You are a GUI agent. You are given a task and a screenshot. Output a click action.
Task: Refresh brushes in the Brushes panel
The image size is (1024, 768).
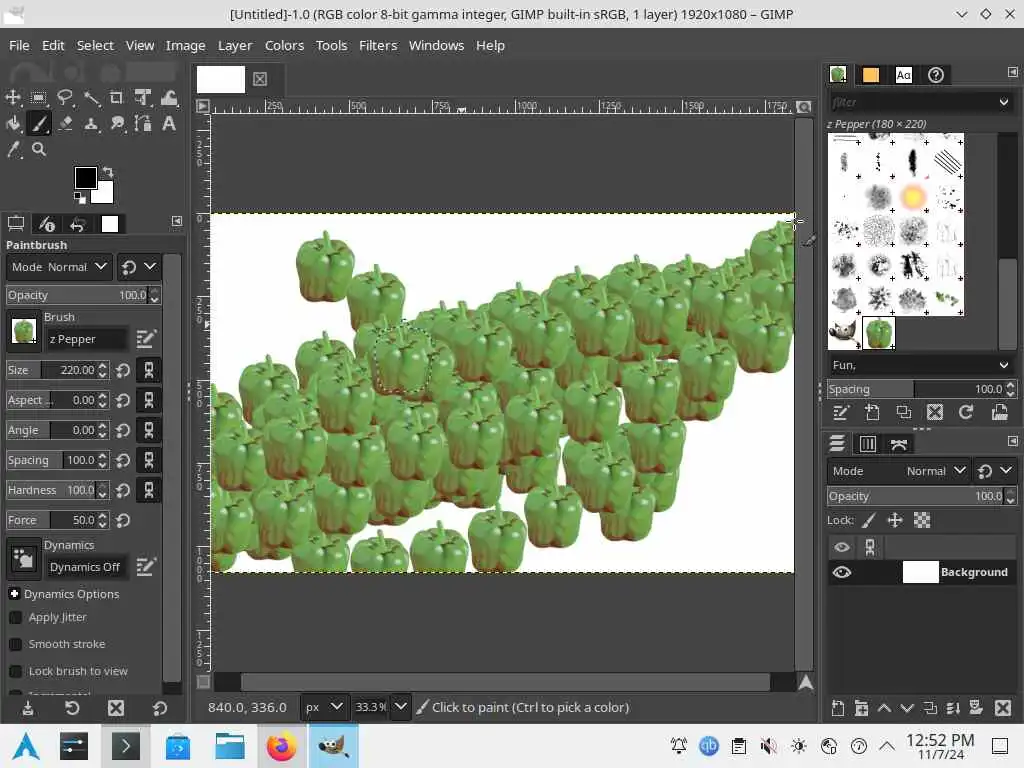(966, 412)
